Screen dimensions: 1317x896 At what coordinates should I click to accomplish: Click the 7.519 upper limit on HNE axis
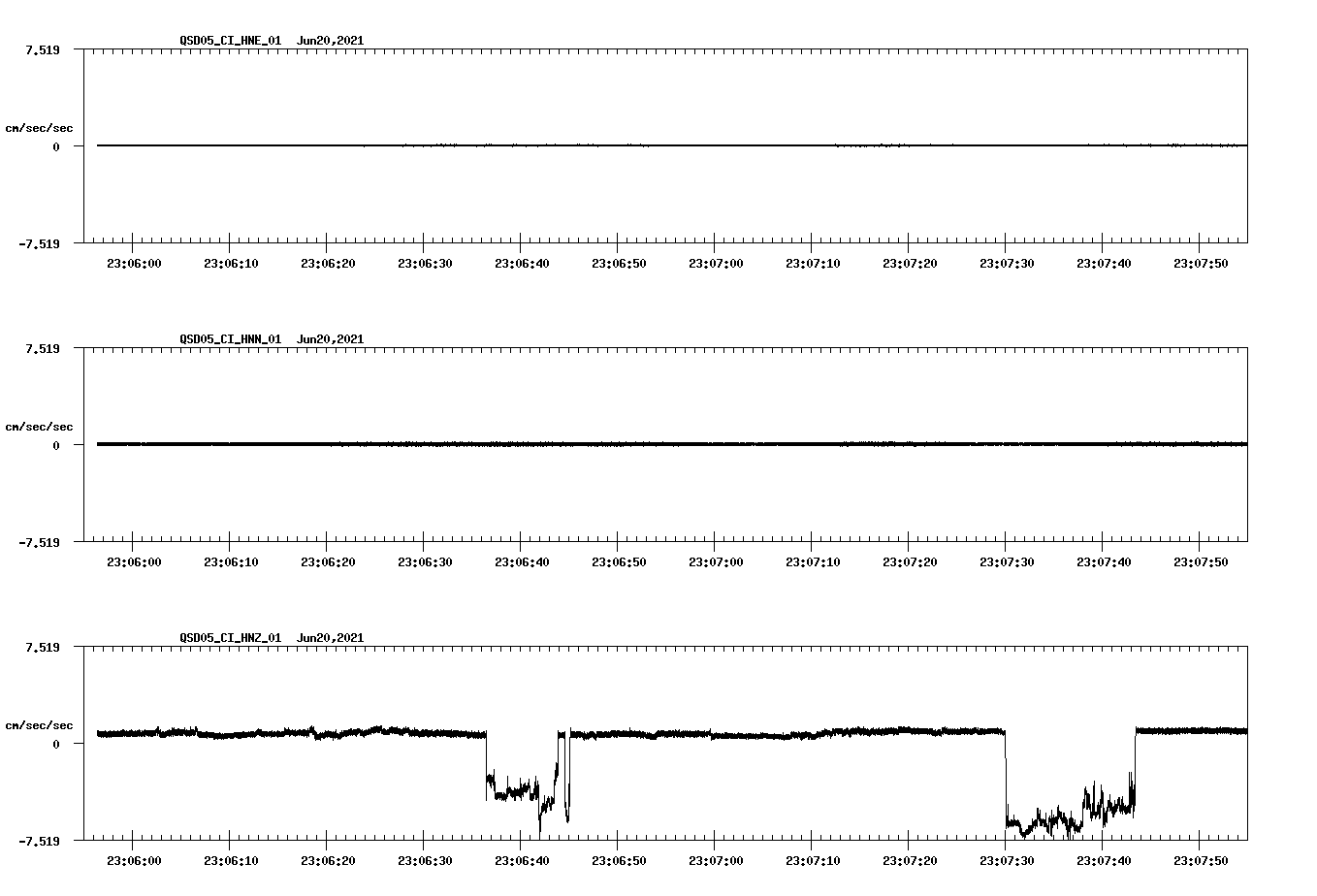(x=43, y=49)
